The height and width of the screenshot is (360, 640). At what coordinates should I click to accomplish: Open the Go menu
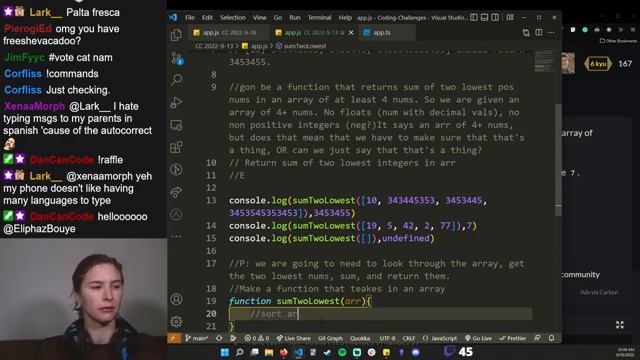(x=278, y=18)
